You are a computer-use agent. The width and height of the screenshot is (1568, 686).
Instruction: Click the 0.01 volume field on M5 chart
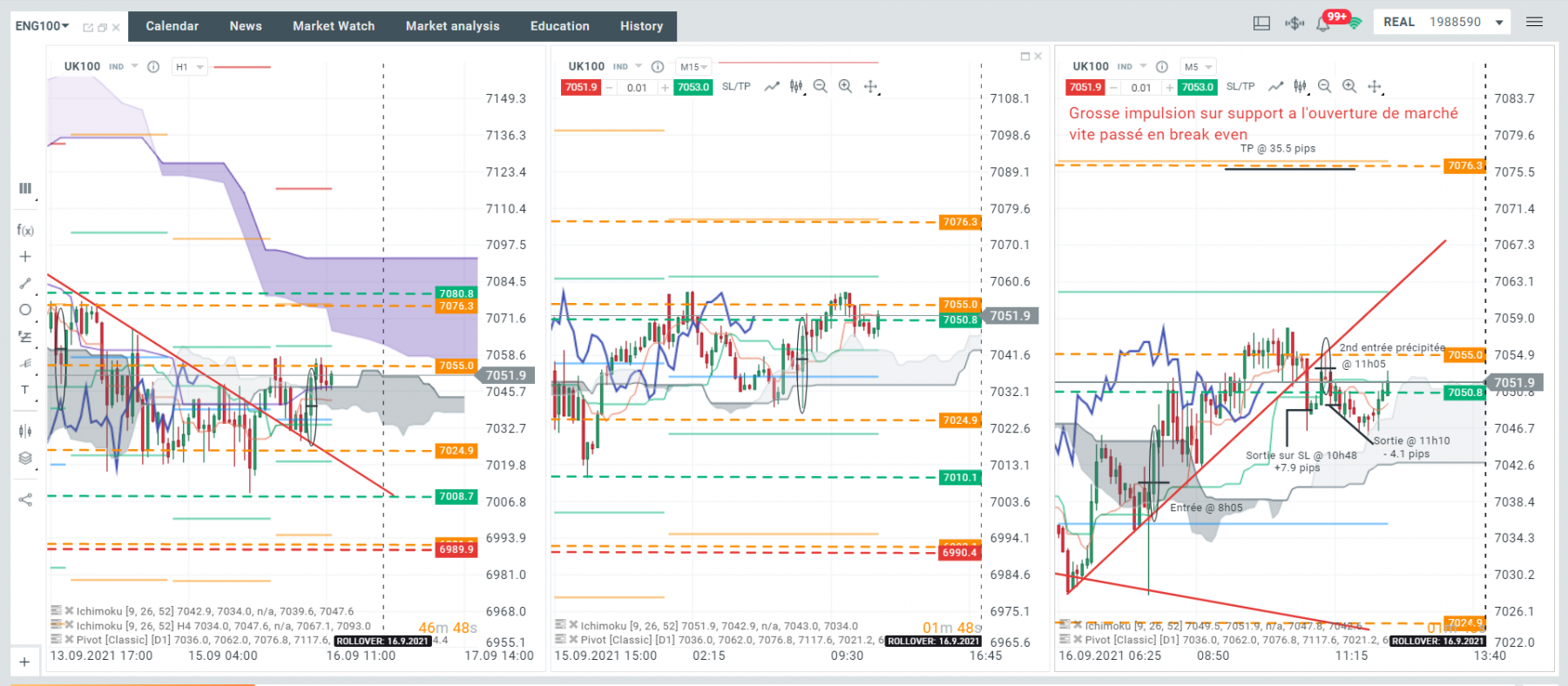click(x=1141, y=88)
